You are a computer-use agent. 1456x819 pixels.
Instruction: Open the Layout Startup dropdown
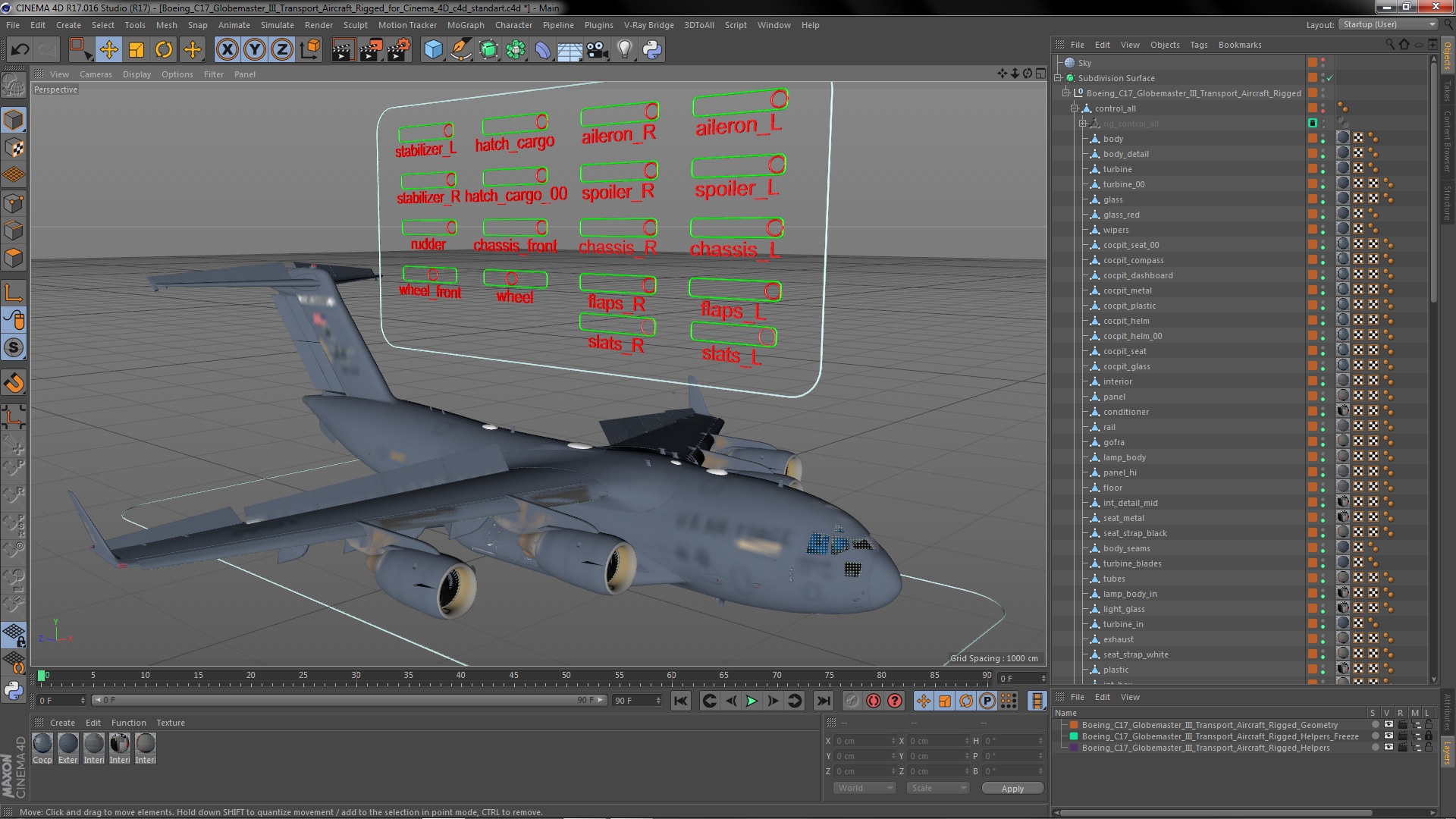tap(1389, 25)
